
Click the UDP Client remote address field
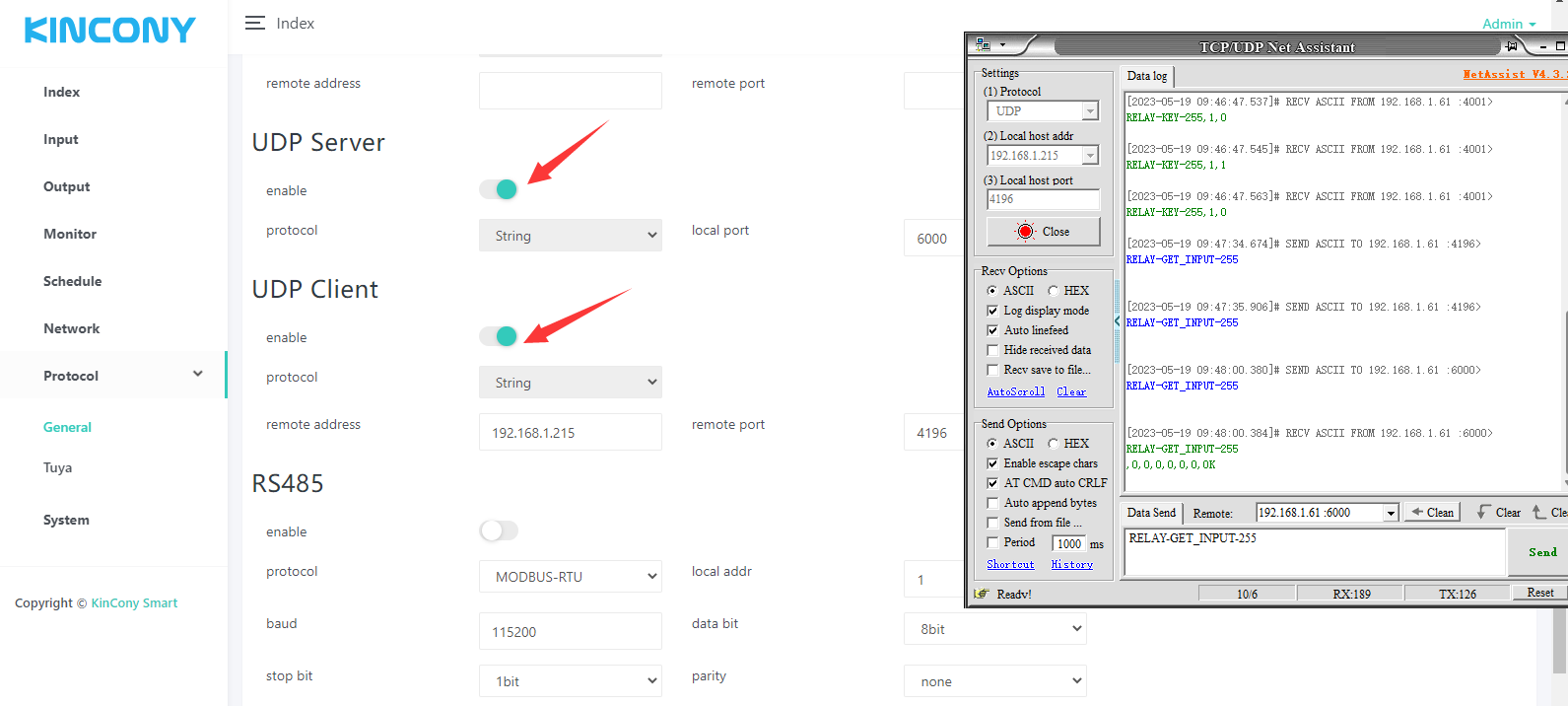[570, 433]
